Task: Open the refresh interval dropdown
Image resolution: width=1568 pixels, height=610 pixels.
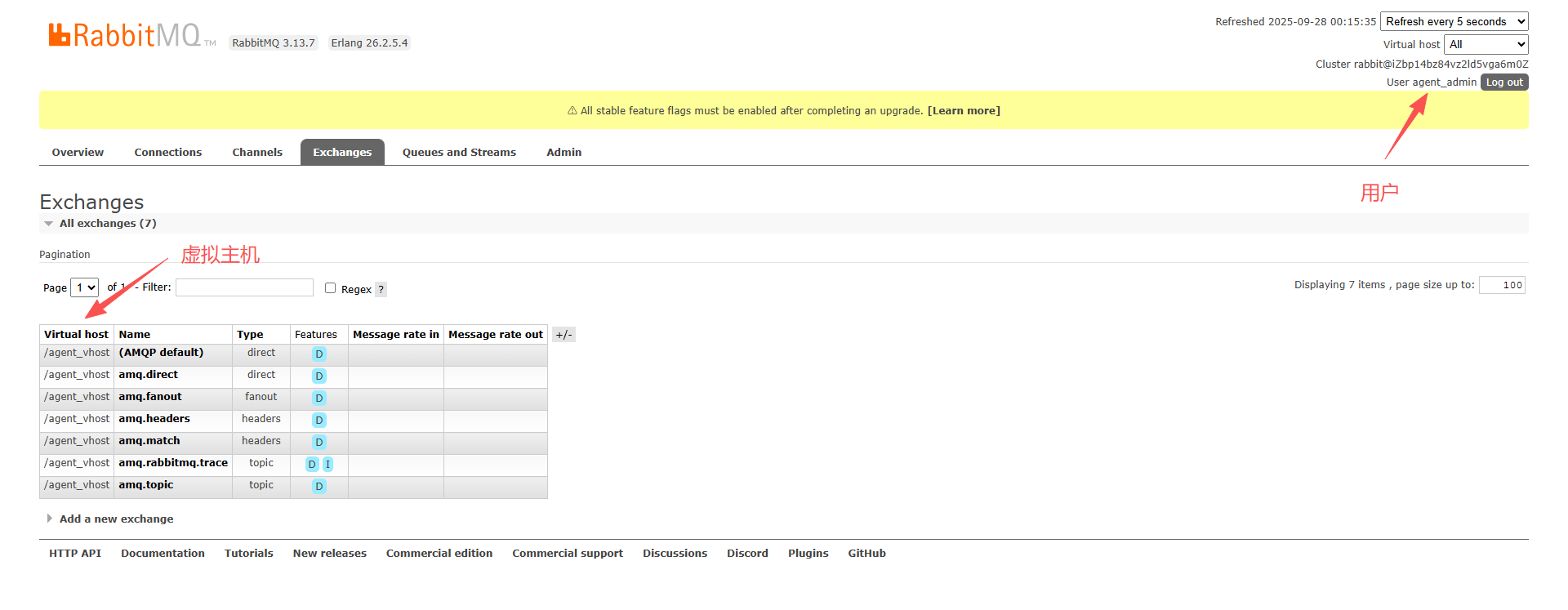Action: click(1454, 21)
